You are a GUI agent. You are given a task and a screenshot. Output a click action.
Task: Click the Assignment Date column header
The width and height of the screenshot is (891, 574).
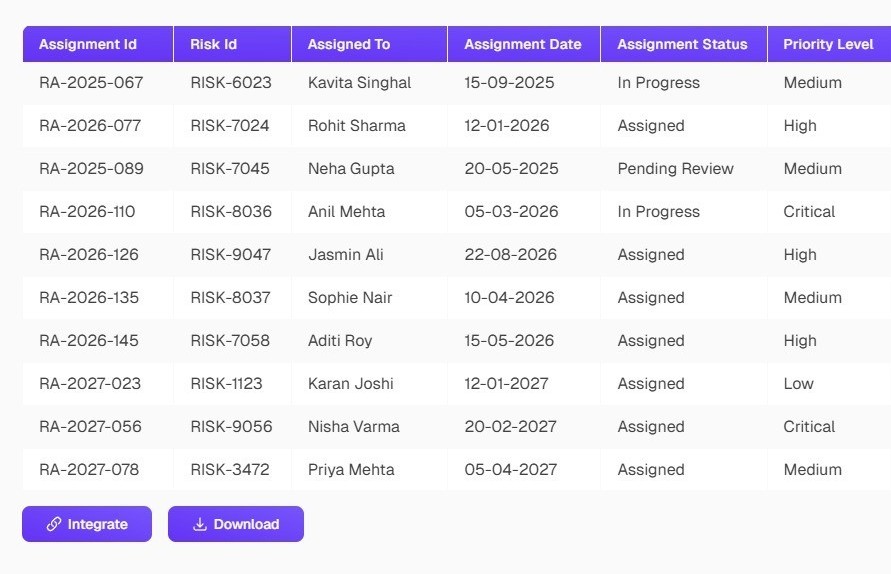(524, 44)
